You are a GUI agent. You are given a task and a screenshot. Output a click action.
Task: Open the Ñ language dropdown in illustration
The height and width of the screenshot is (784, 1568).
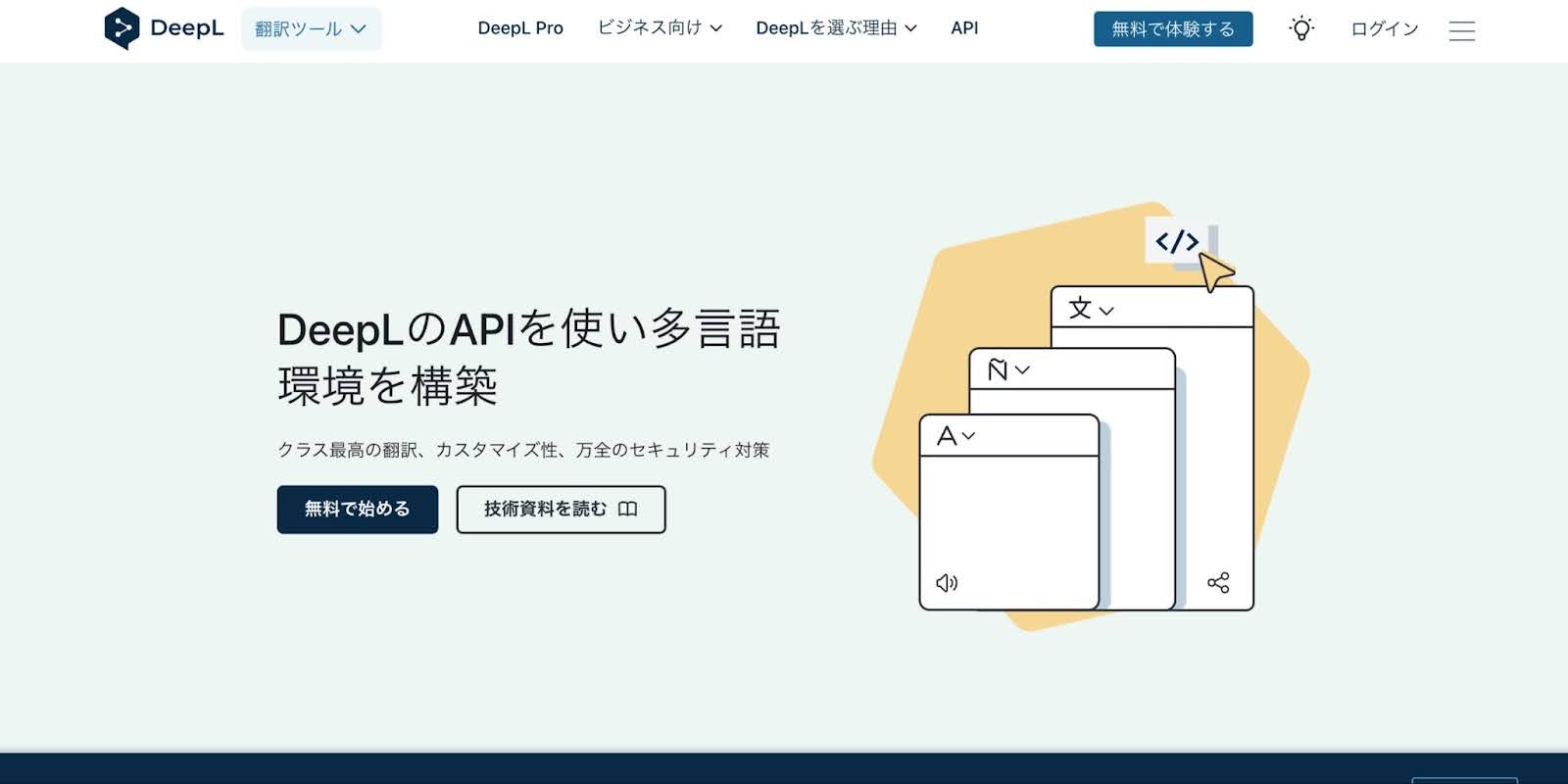click(1007, 369)
